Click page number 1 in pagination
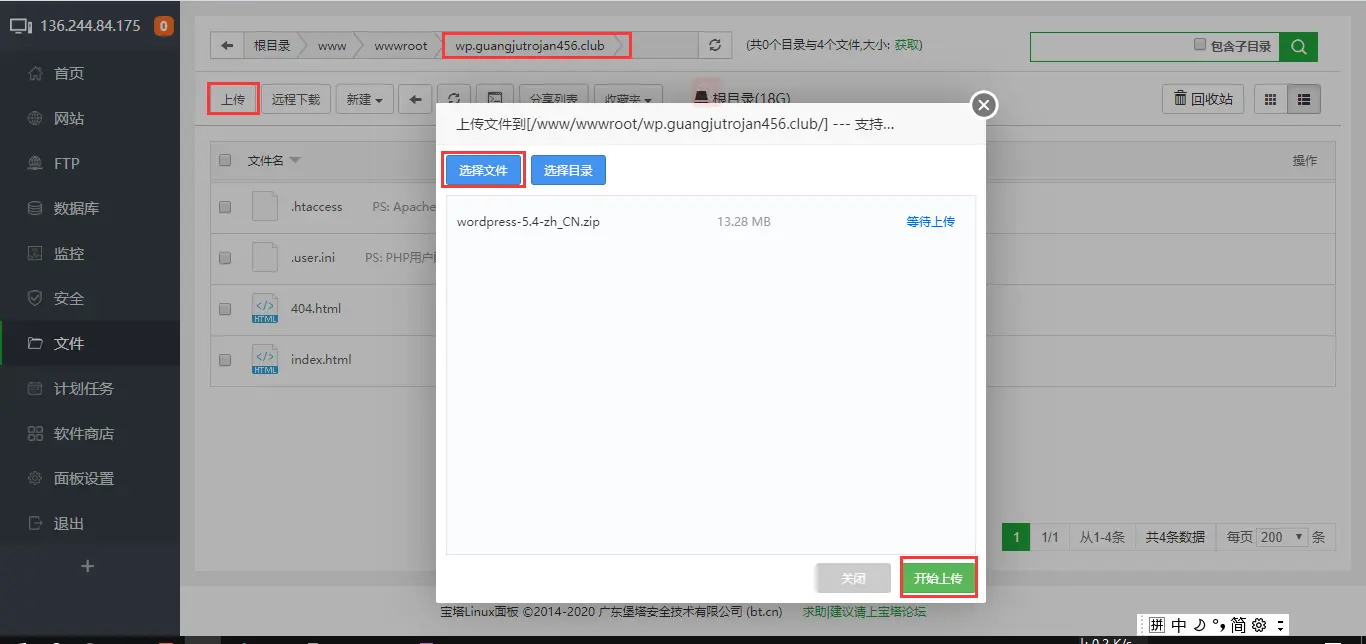 [x=1017, y=537]
